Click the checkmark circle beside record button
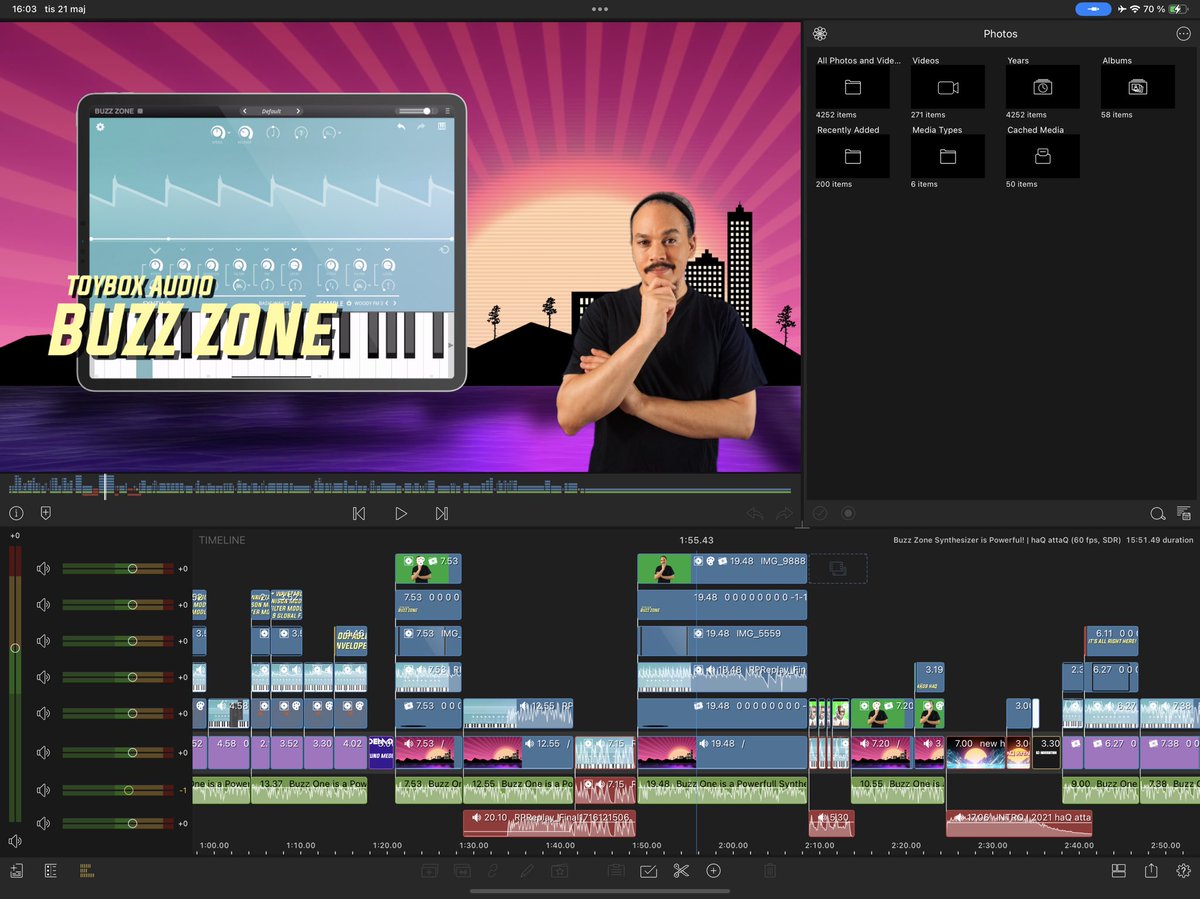1200x899 pixels. 820,513
